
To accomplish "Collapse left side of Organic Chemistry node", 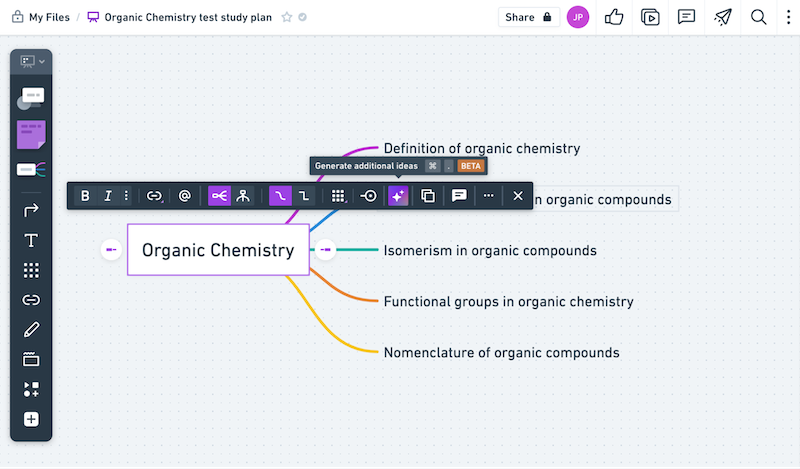I will coord(111,250).
